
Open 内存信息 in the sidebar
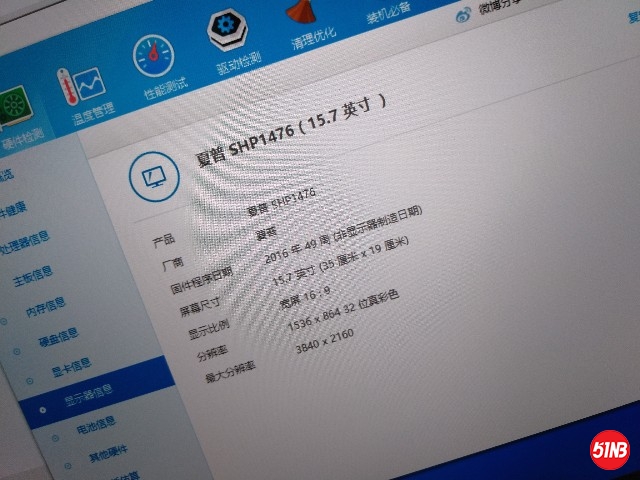click(x=46, y=306)
